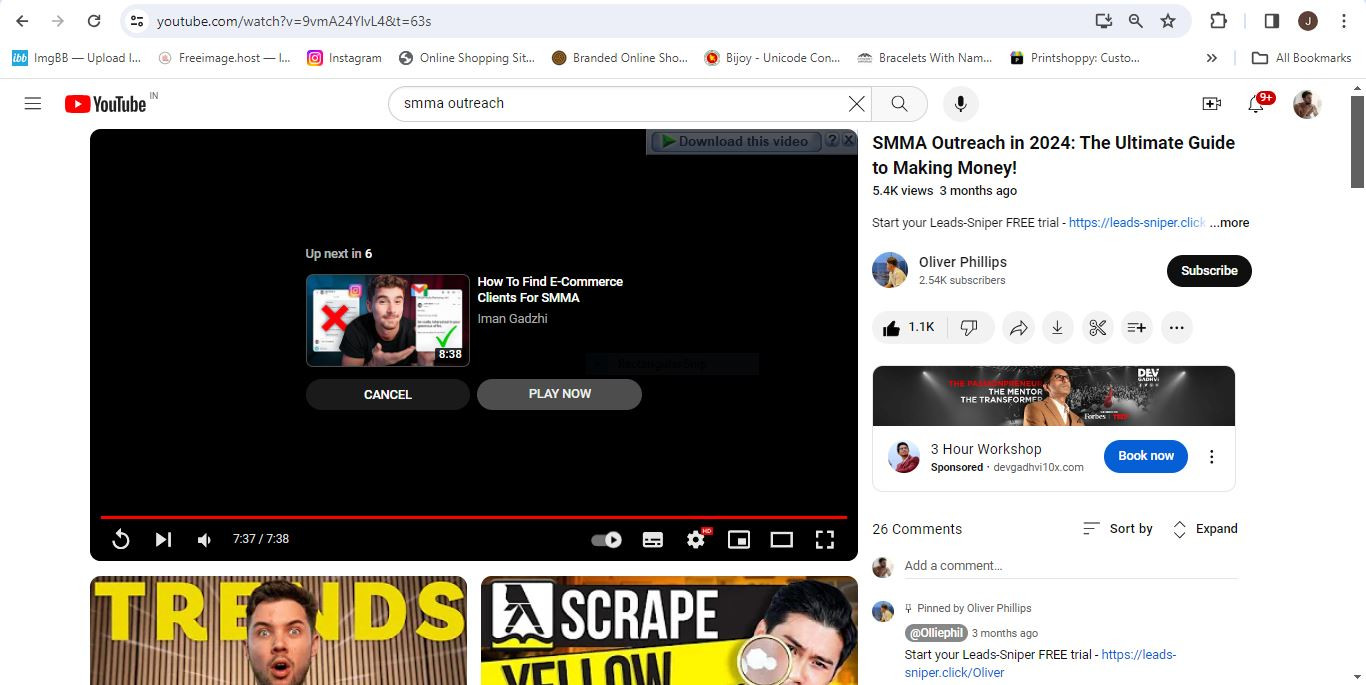The width and height of the screenshot is (1366, 685).
Task: Open the help icon on the Download this video bar
Action: 831,141
